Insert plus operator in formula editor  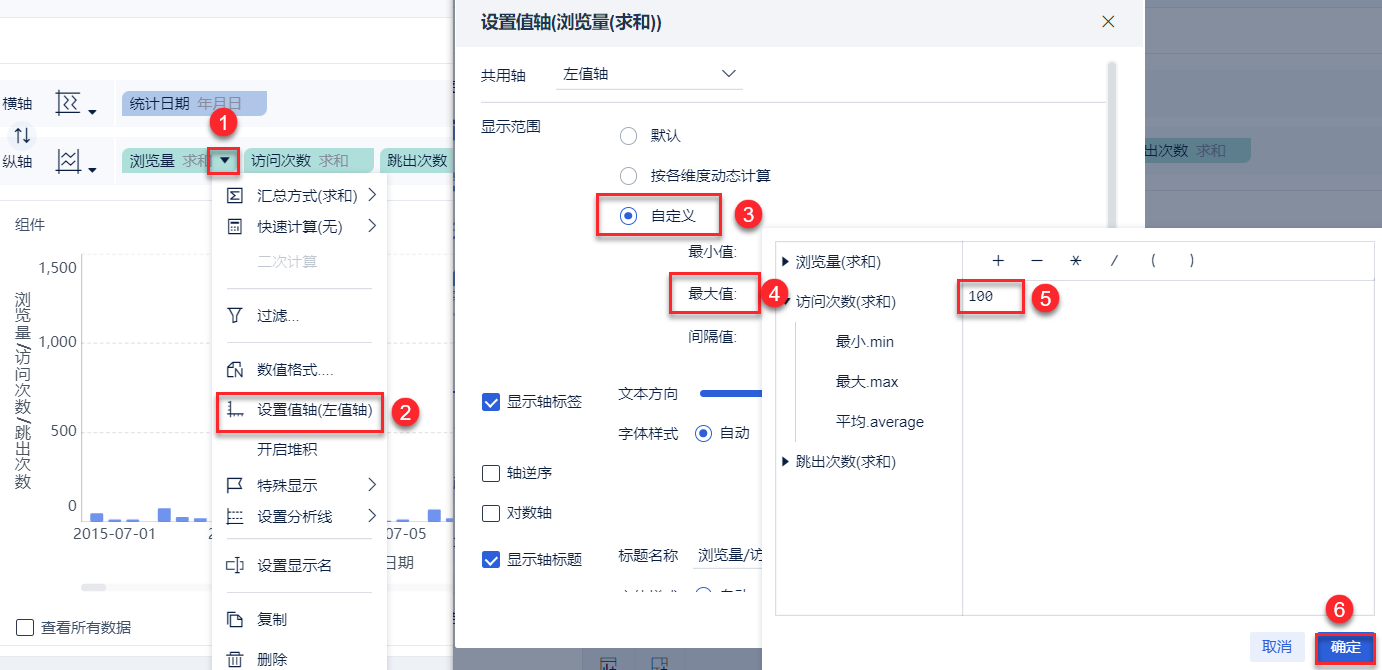coord(998,260)
